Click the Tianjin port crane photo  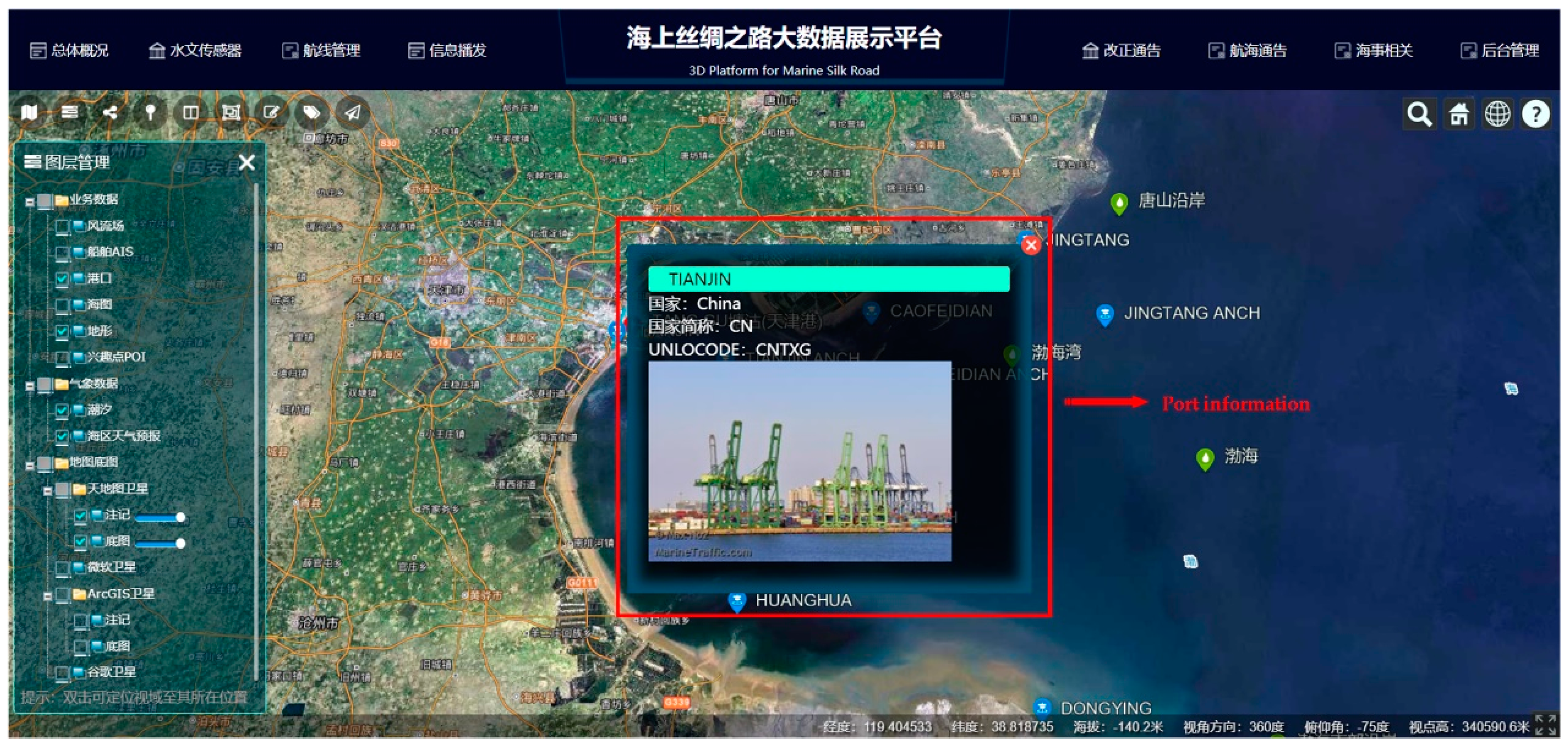click(x=799, y=461)
